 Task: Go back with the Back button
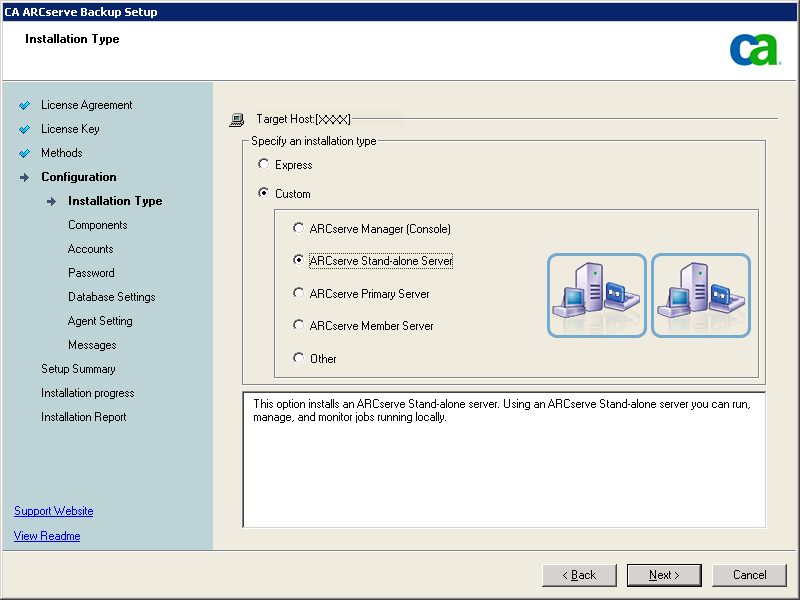(x=579, y=575)
